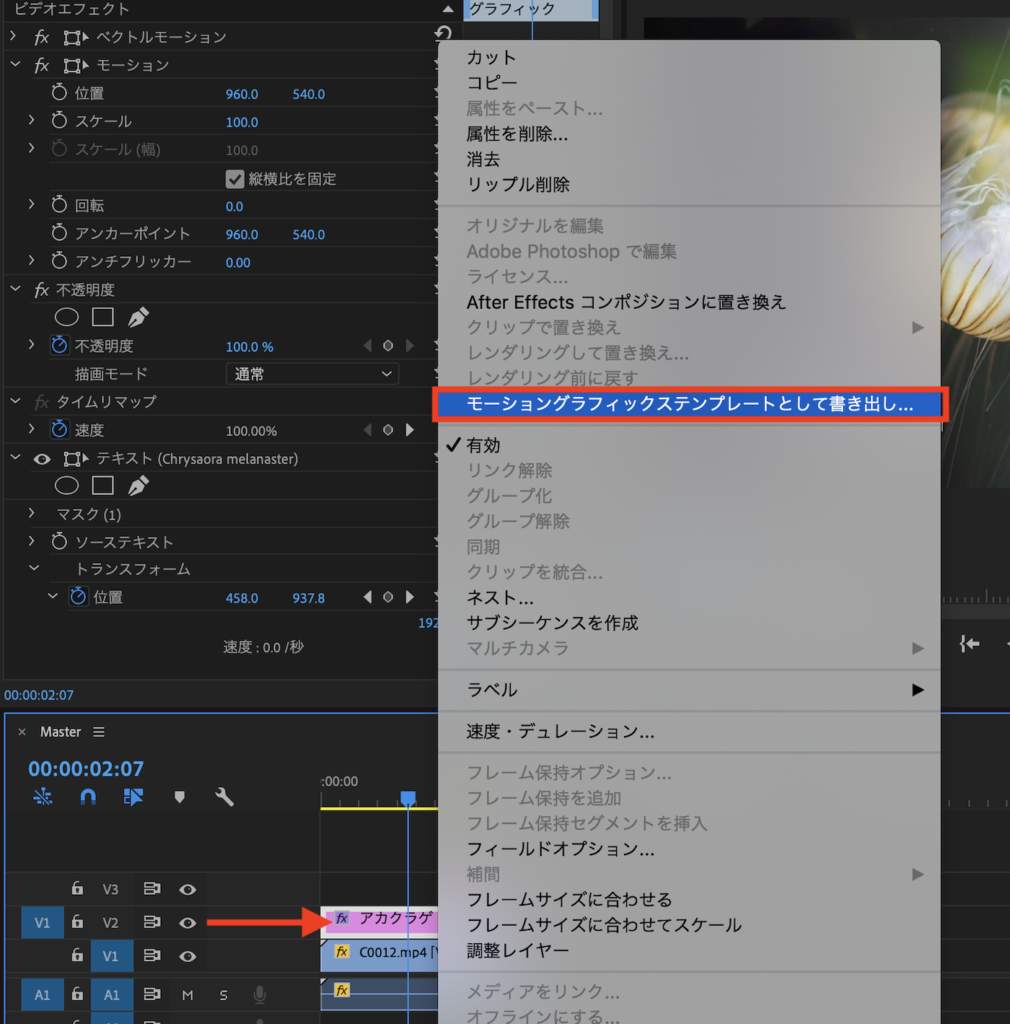Toggle lock on V2 track
Screen dimensions: 1010x1024
click(77, 921)
